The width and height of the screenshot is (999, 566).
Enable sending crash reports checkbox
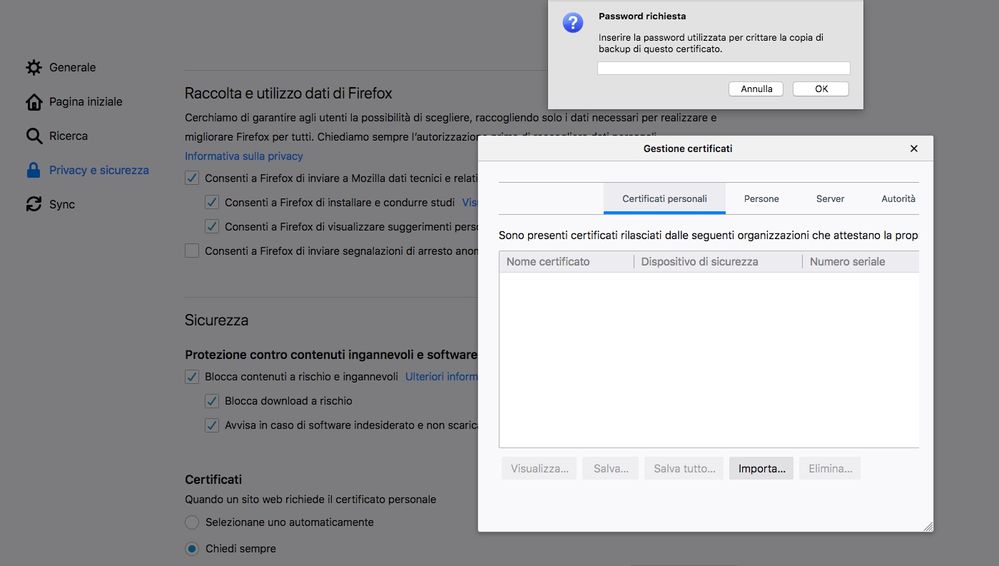192,251
